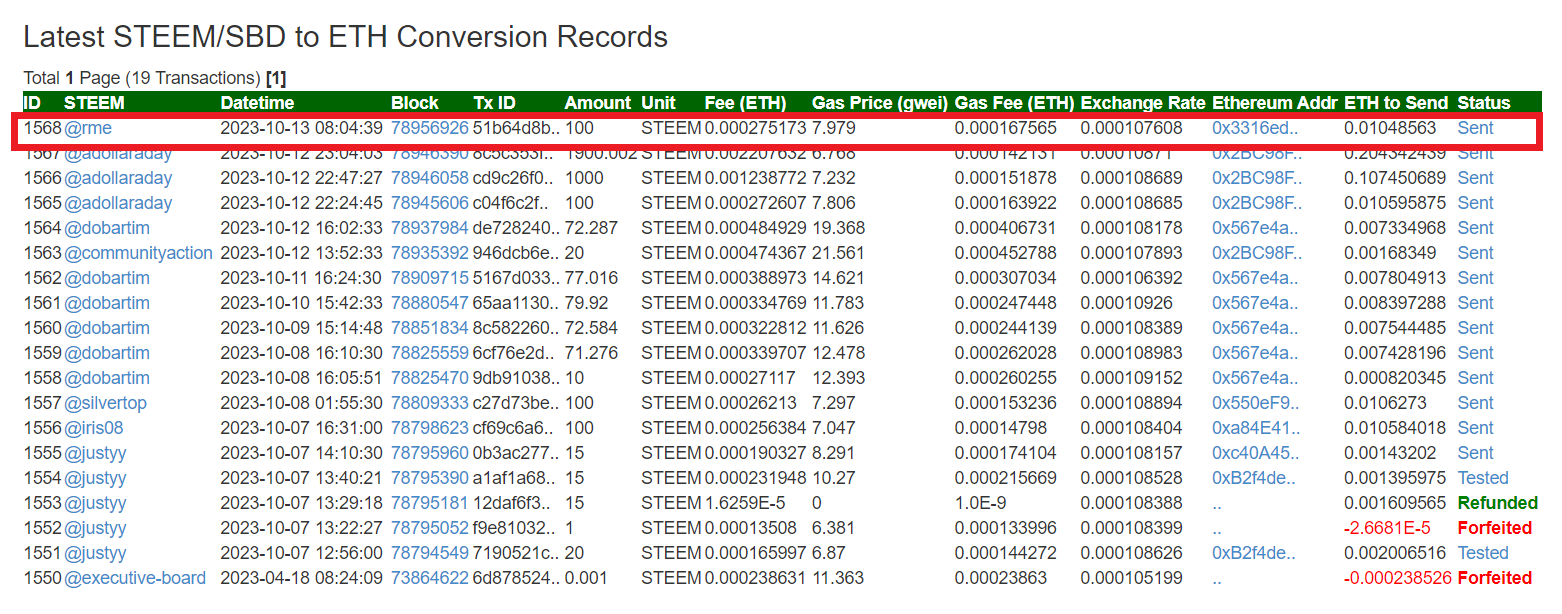Image resolution: width=1562 pixels, height=614 pixels.
Task: Click Tested status in row 1551
Action: [1483, 553]
